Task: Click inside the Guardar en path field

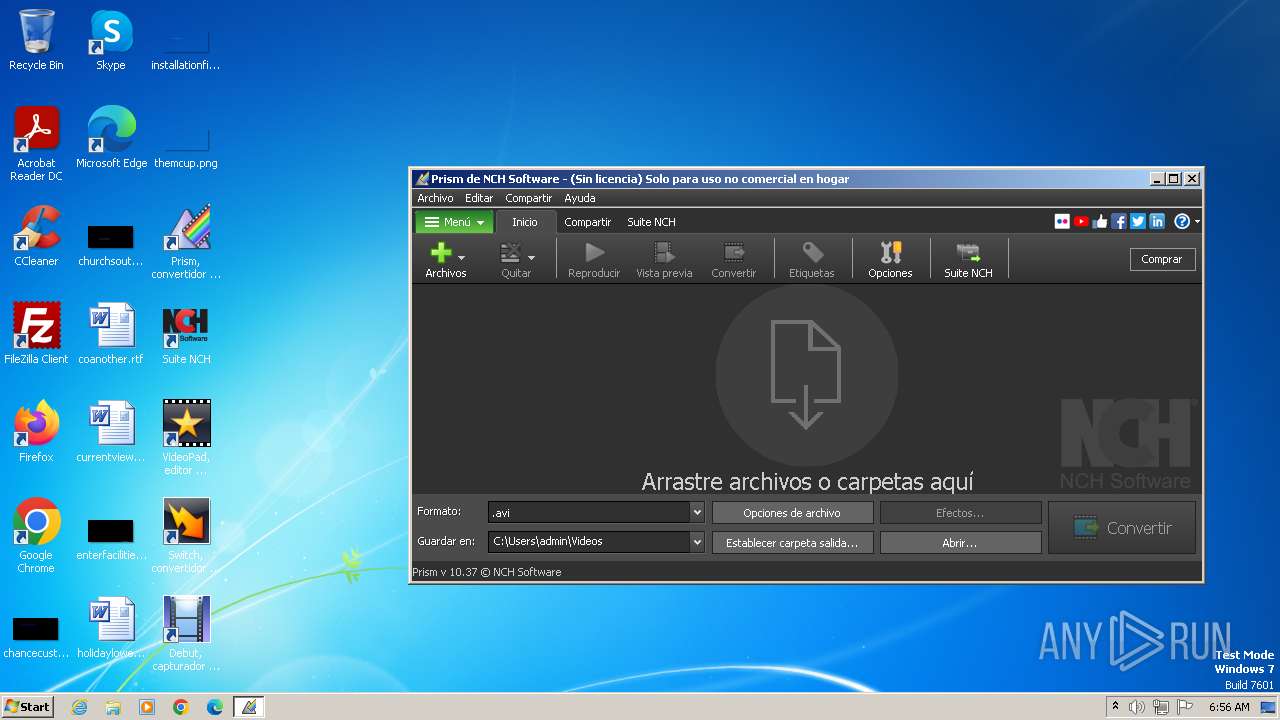Action: tap(589, 541)
